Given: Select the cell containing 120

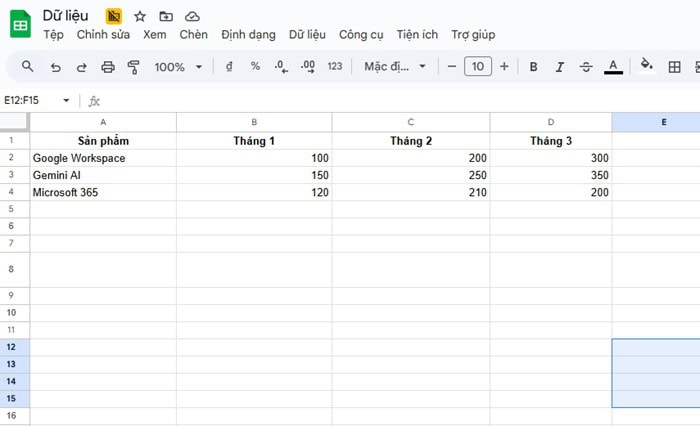Looking at the screenshot, I should (x=254, y=192).
